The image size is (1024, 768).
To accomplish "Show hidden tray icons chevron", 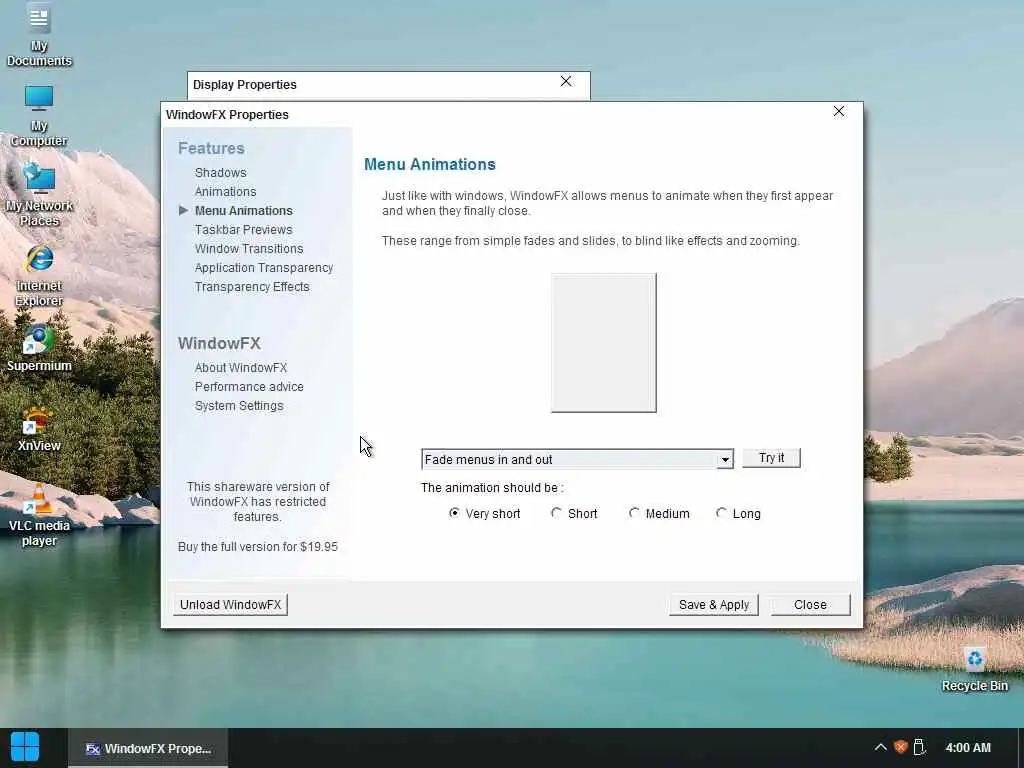I will (x=880, y=747).
